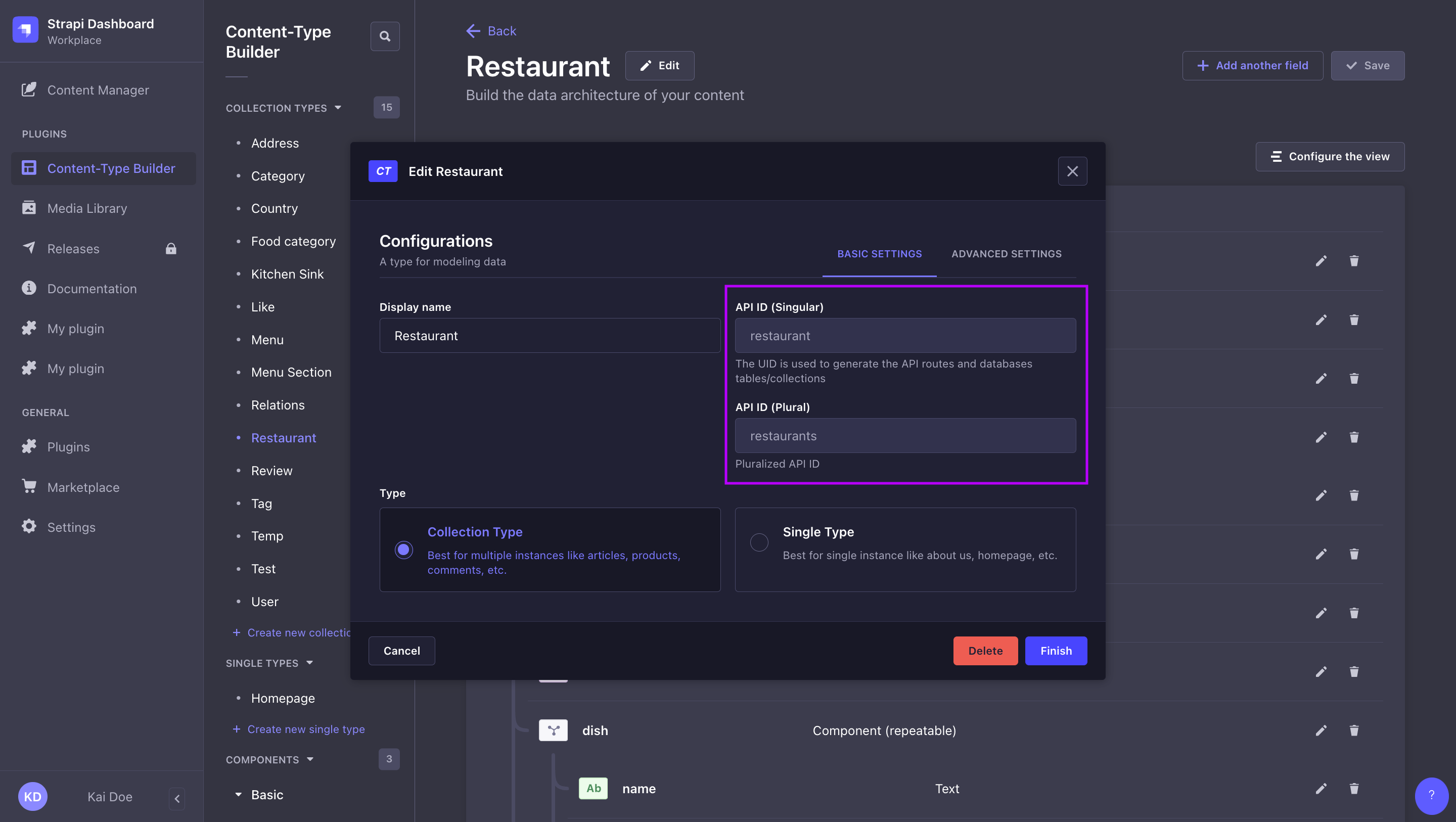
Task: Expand the COMPONENTS section
Action: tap(310, 759)
